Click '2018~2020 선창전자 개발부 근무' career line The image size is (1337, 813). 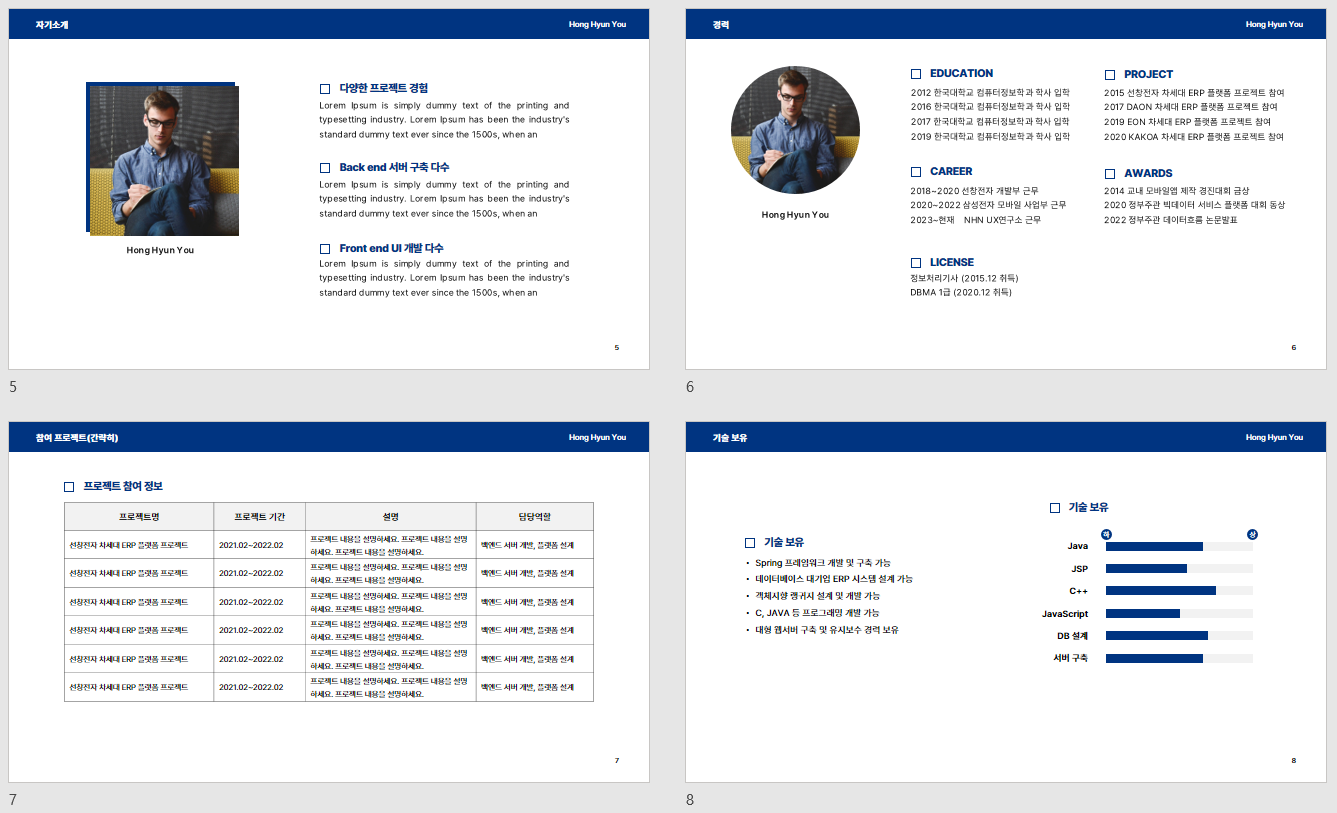pyautogui.click(x=974, y=190)
